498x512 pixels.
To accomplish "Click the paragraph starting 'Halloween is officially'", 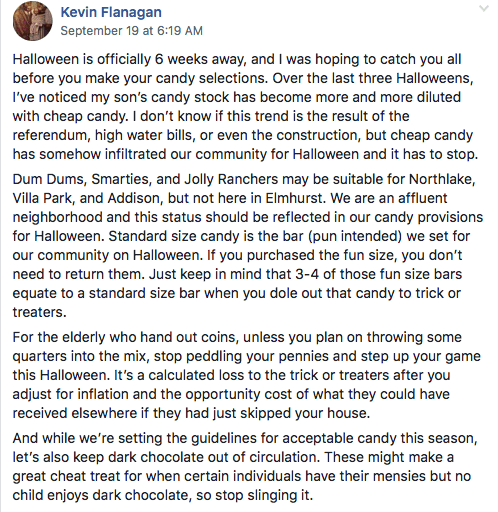I will (x=246, y=107).
